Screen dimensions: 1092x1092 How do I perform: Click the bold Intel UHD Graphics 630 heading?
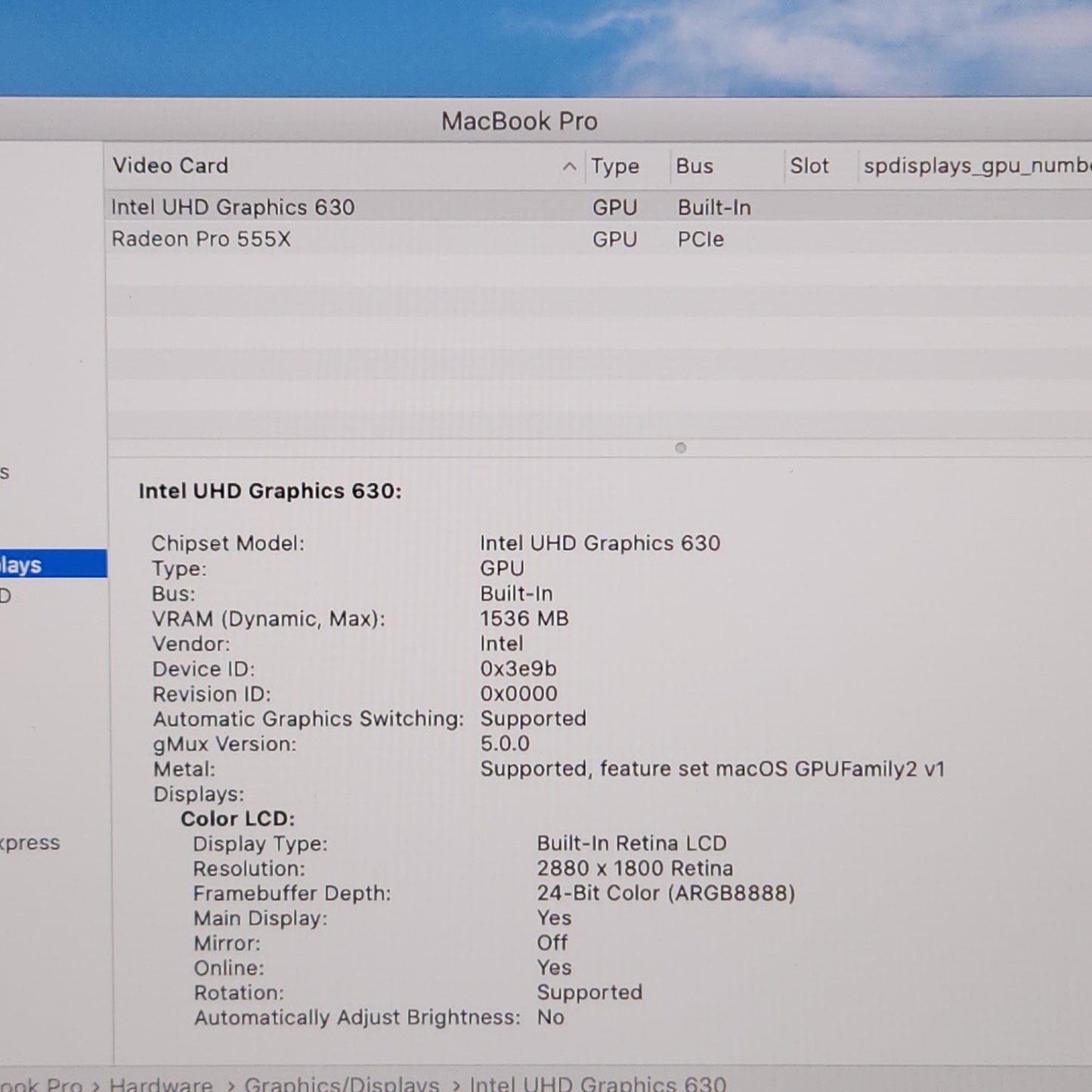click(x=270, y=491)
